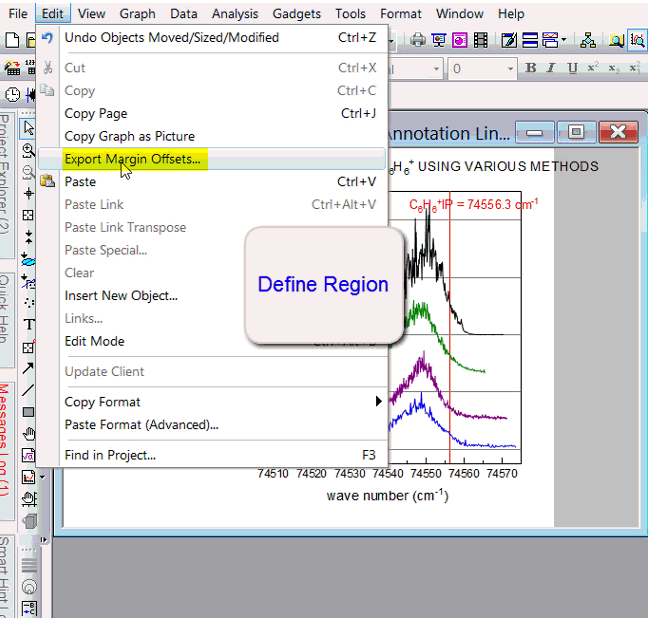This screenshot has width=651, height=621.
Task: Choose Paste from Edit menu
Action: (x=212, y=182)
